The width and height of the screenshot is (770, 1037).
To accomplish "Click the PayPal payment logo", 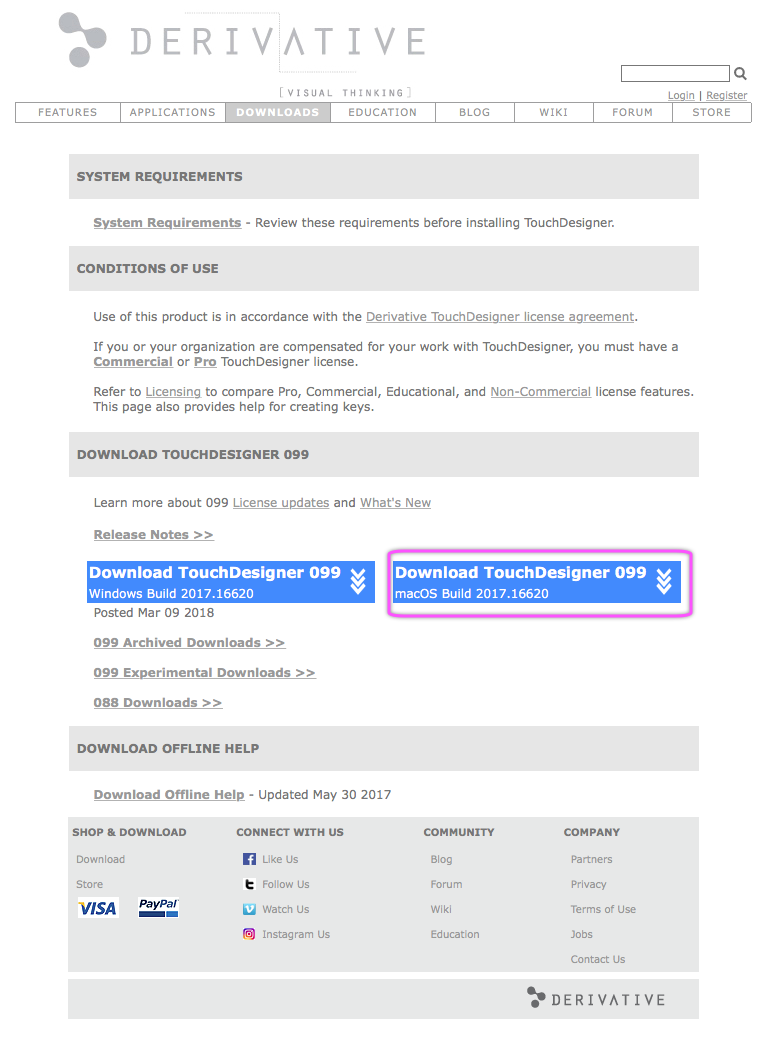I will (x=158, y=908).
